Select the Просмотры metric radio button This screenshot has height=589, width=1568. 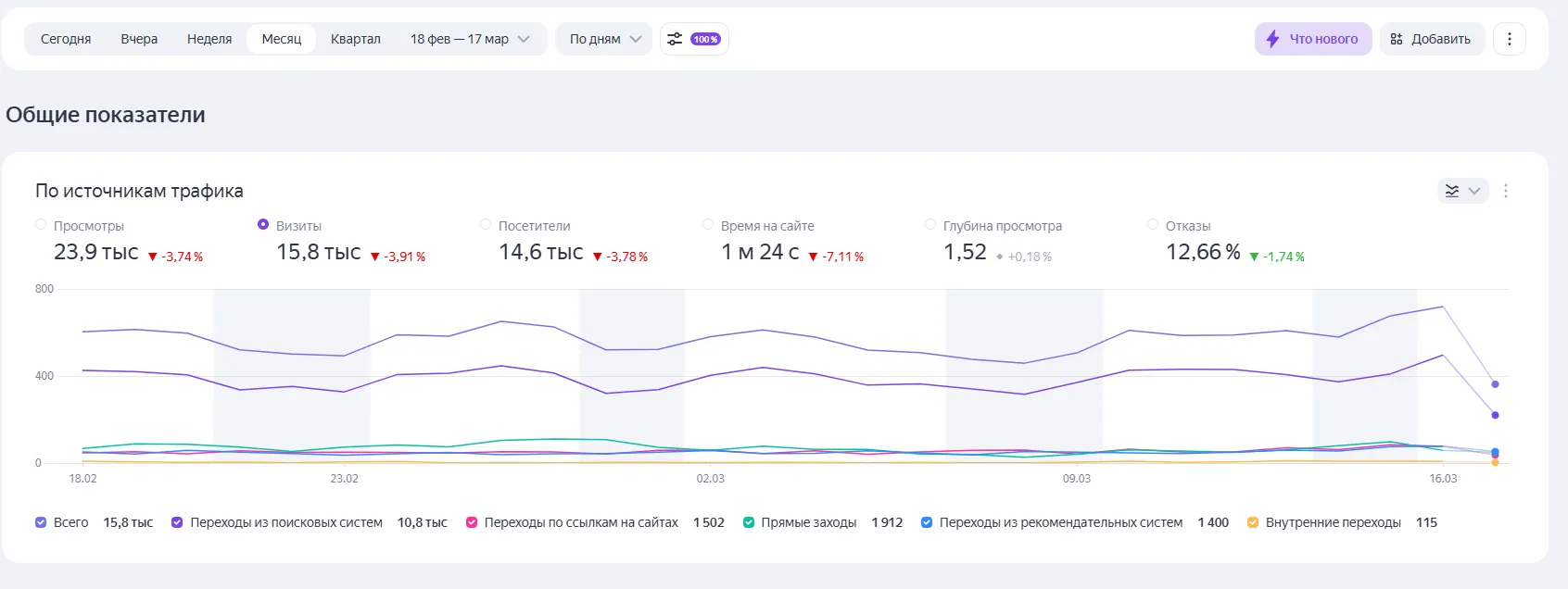(41, 224)
